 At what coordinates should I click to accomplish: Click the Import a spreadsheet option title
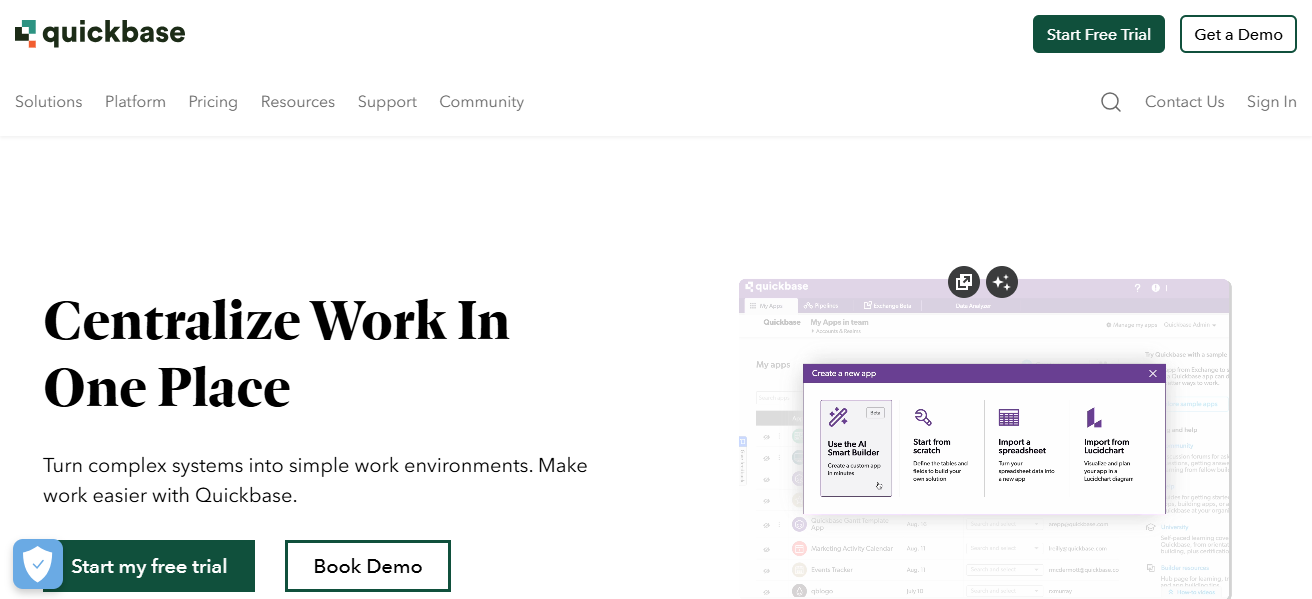click(x=1022, y=446)
